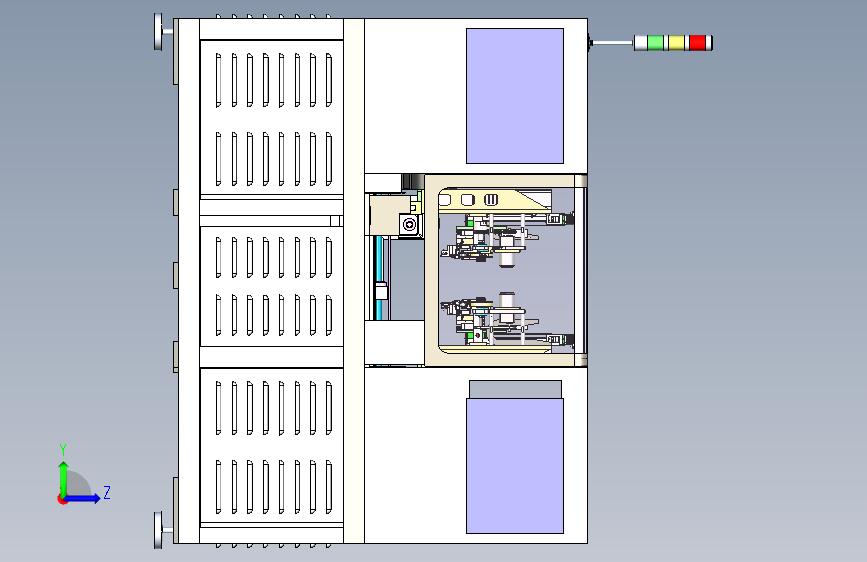Select the lower blue panel on the machine
The image size is (867, 562).
515,466
